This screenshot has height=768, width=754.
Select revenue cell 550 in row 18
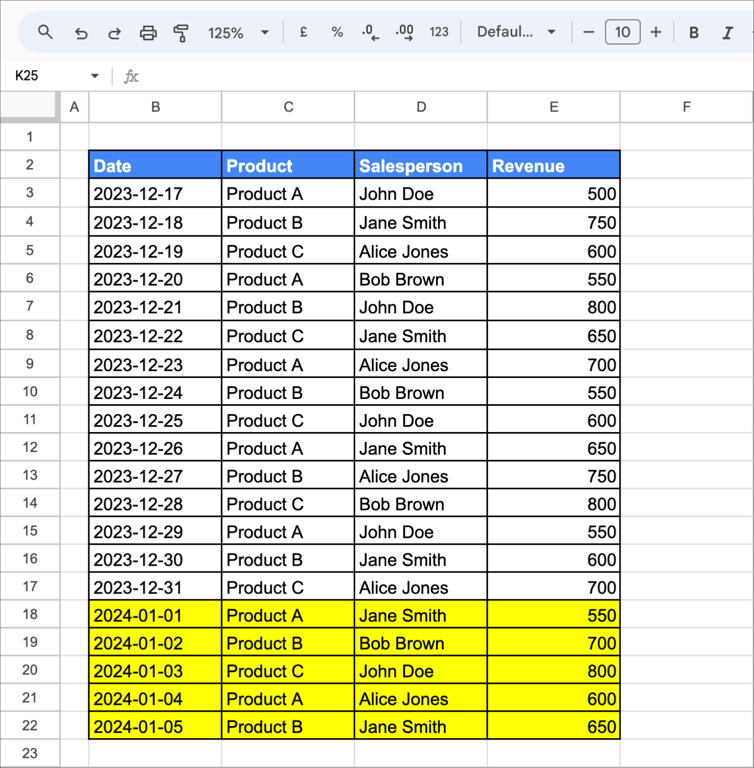pos(554,615)
